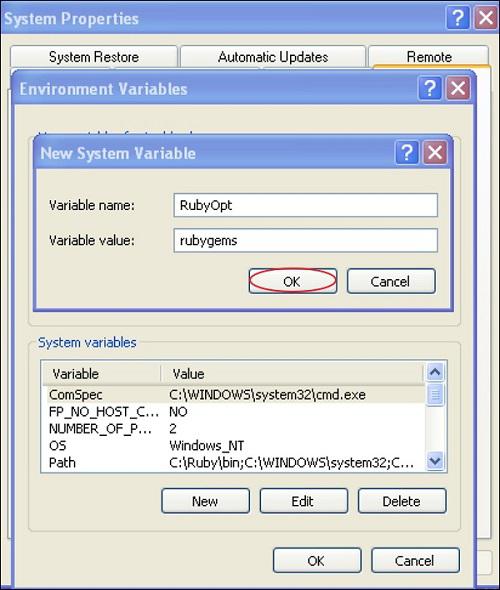Click the Variable name input field
The width and height of the screenshot is (500, 590).
[x=305, y=205]
